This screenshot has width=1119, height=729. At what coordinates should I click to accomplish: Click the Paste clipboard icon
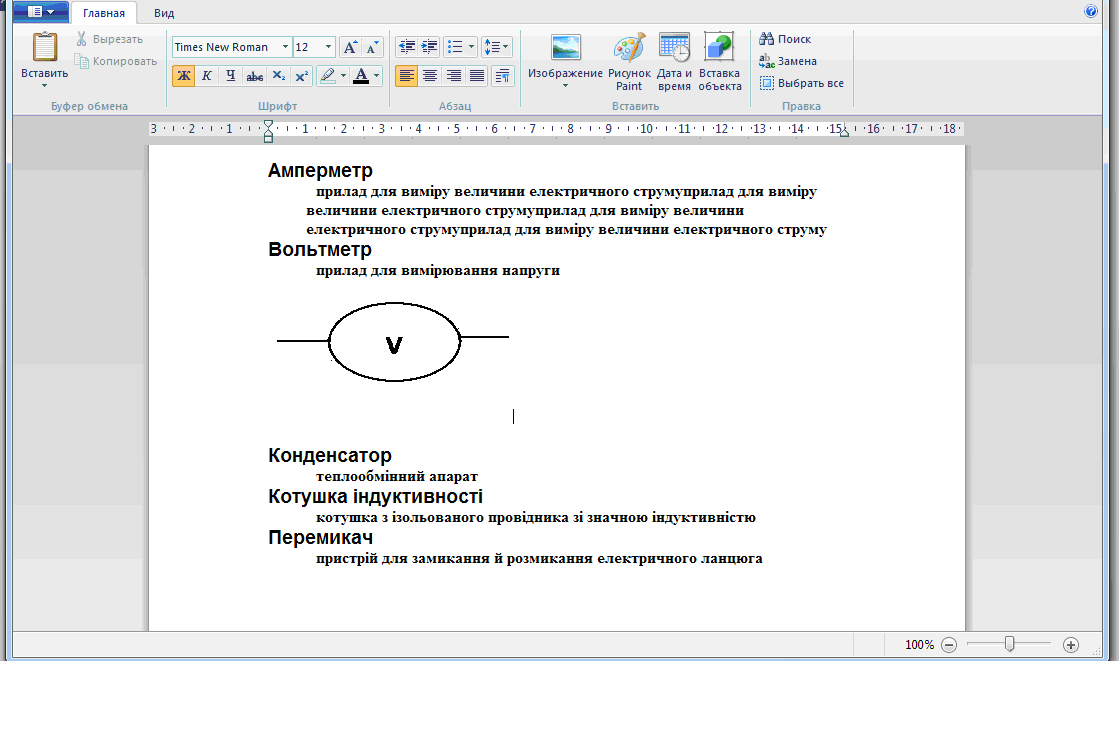[44, 48]
